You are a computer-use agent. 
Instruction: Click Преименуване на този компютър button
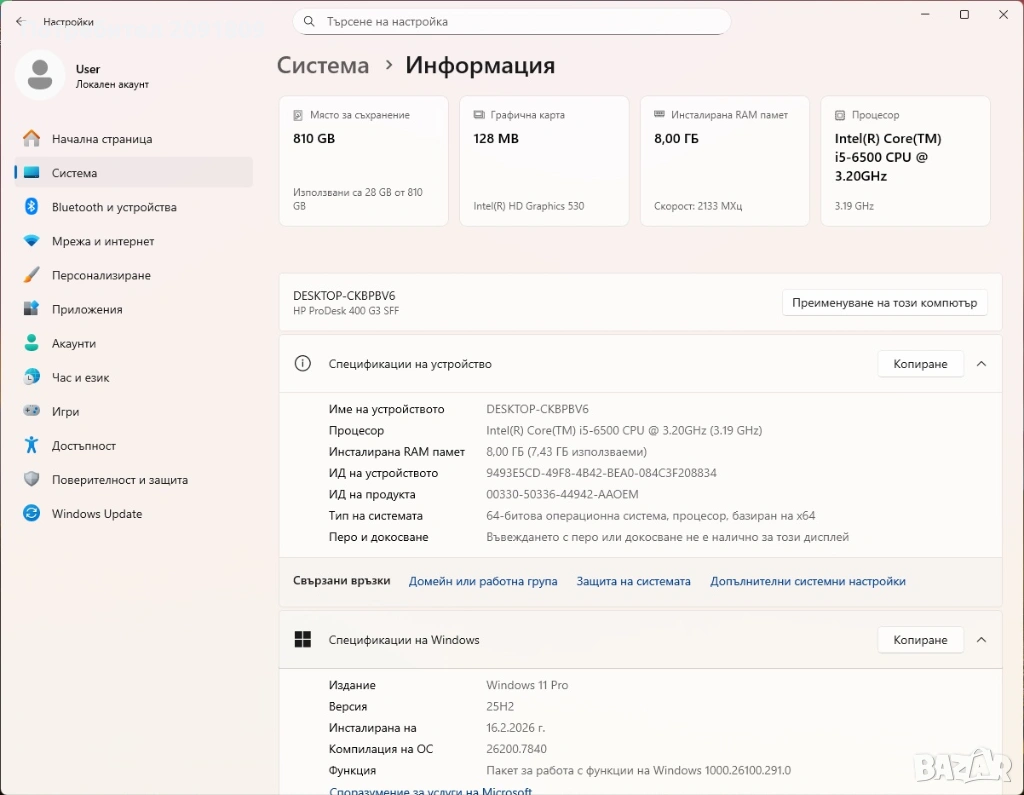pos(884,303)
